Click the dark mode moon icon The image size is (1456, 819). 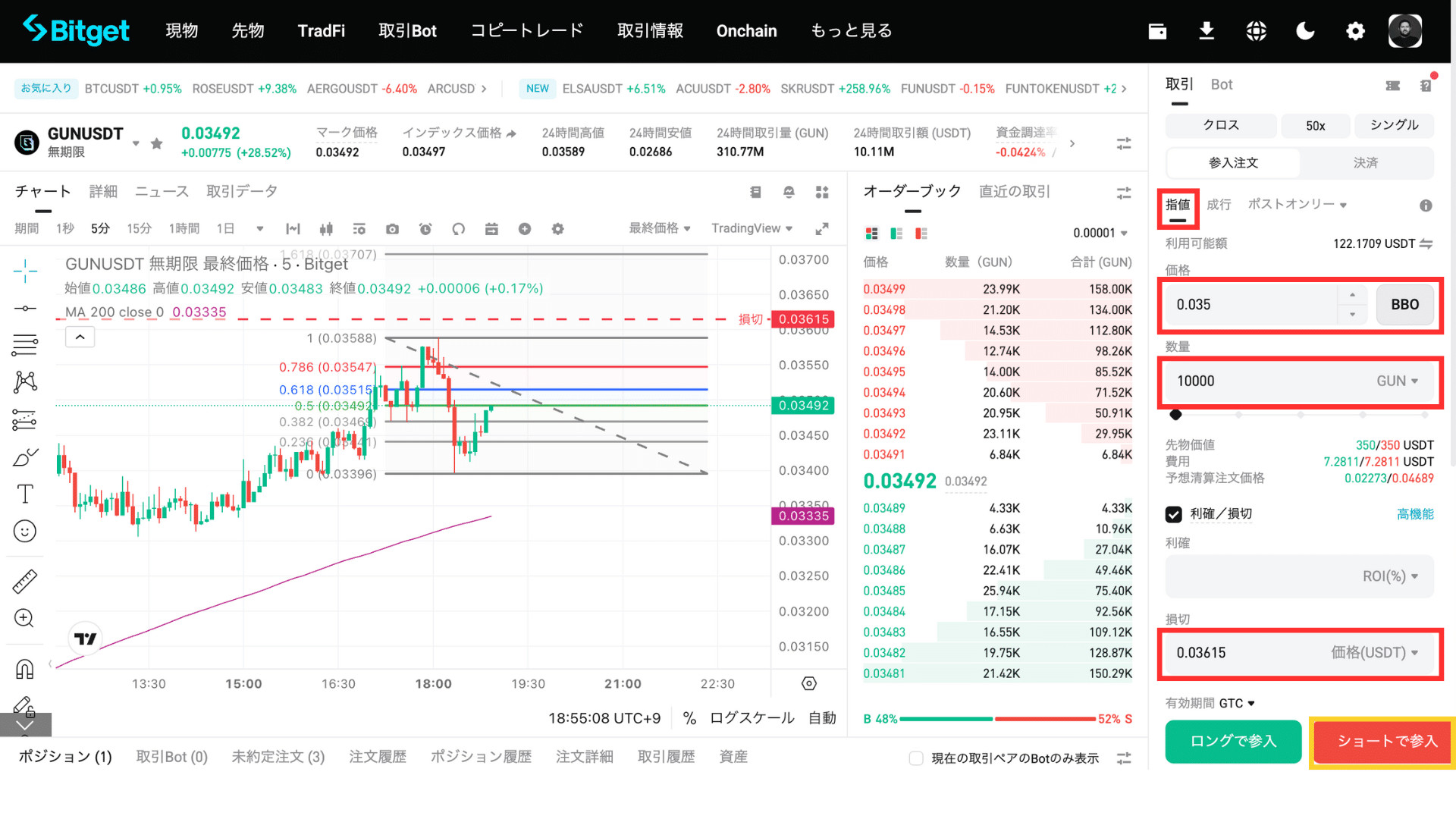[x=1305, y=31]
